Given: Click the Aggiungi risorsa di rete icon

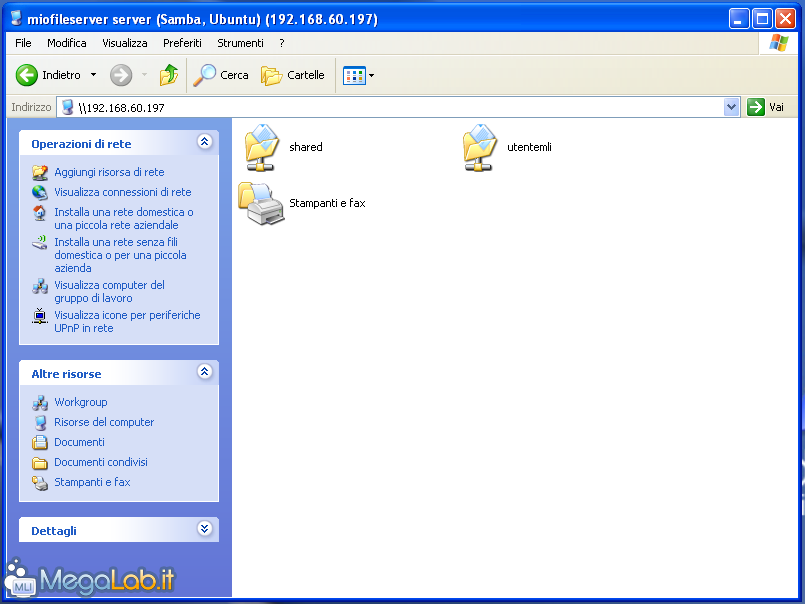Looking at the screenshot, I should [x=40, y=173].
